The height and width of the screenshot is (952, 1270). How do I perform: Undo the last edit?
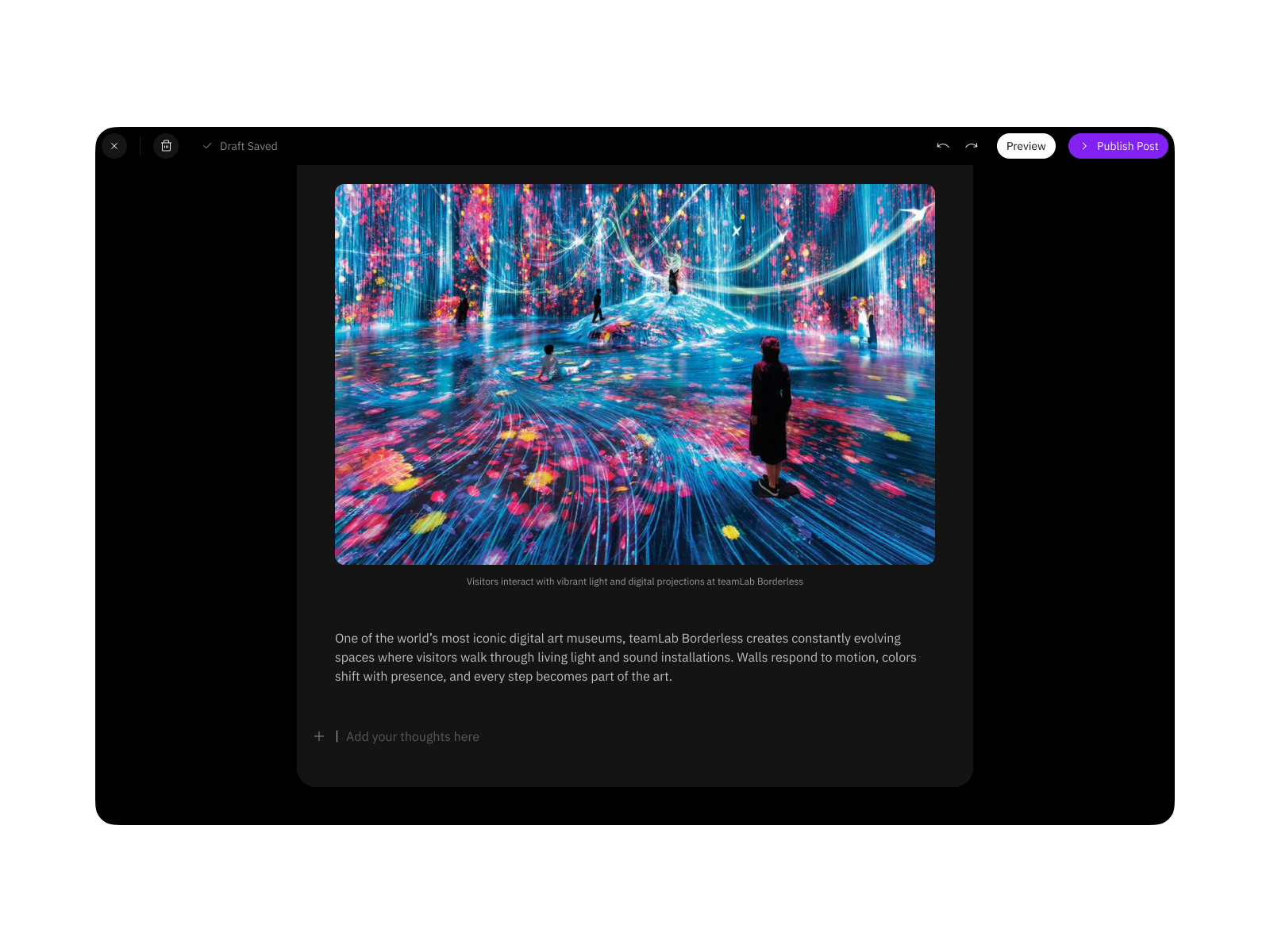coord(943,146)
